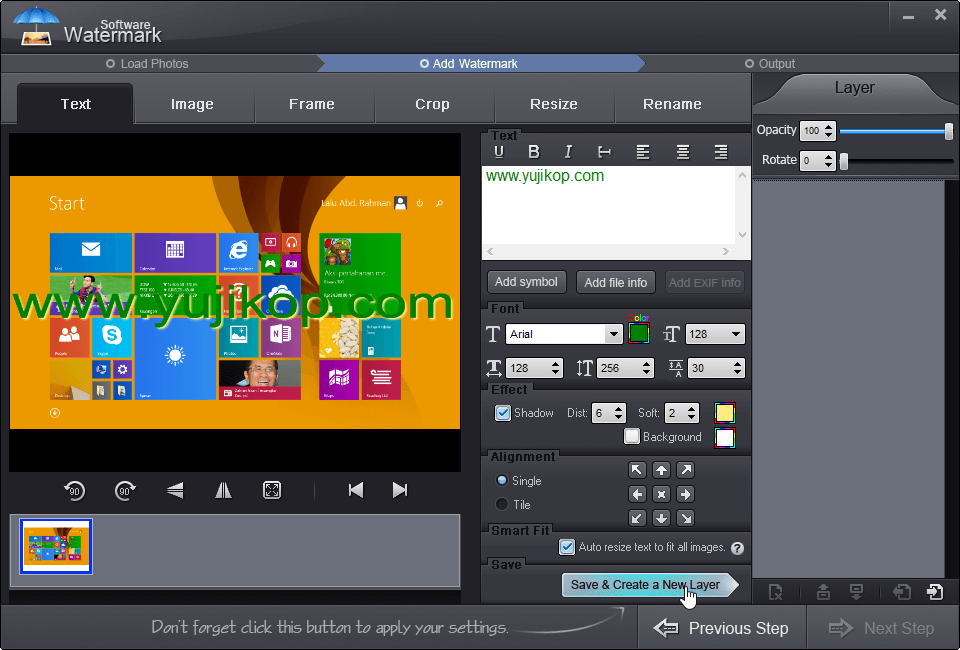
Task: Align watermark to bottom-left corner
Action: coord(637,518)
